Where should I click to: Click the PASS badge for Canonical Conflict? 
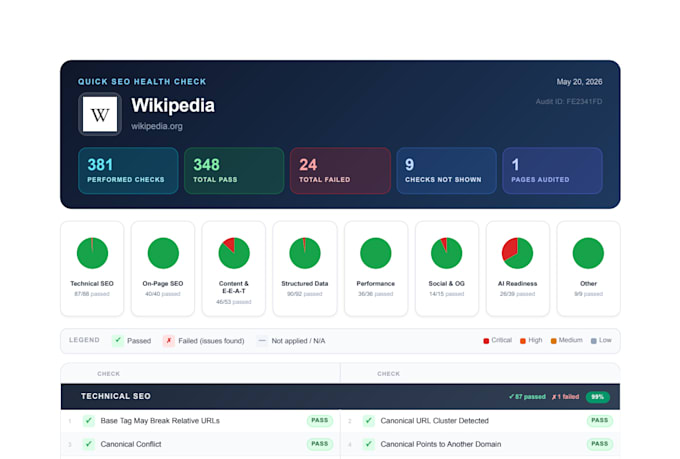320,444
